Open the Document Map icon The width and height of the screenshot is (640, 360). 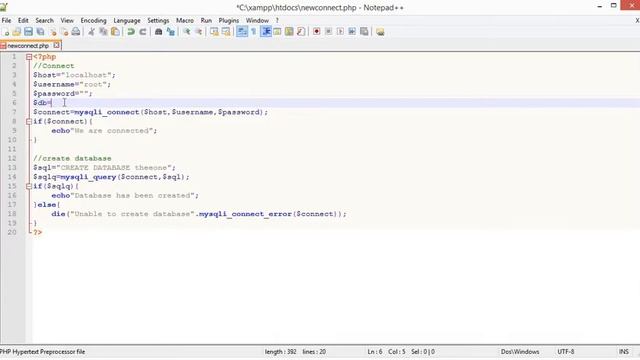pyautogui.click(x=289, y=32)
